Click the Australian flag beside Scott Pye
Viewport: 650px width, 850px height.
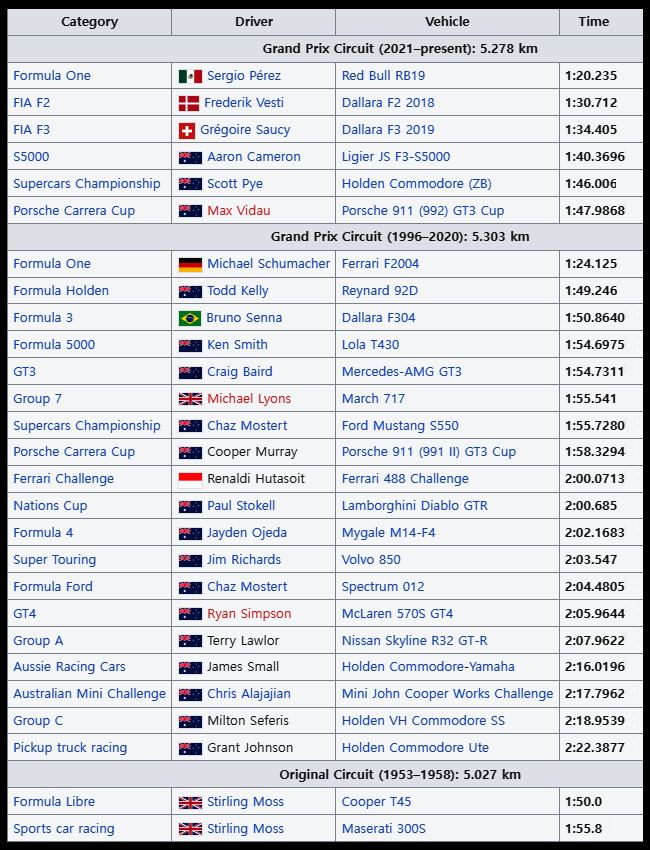tap(190, 184)
